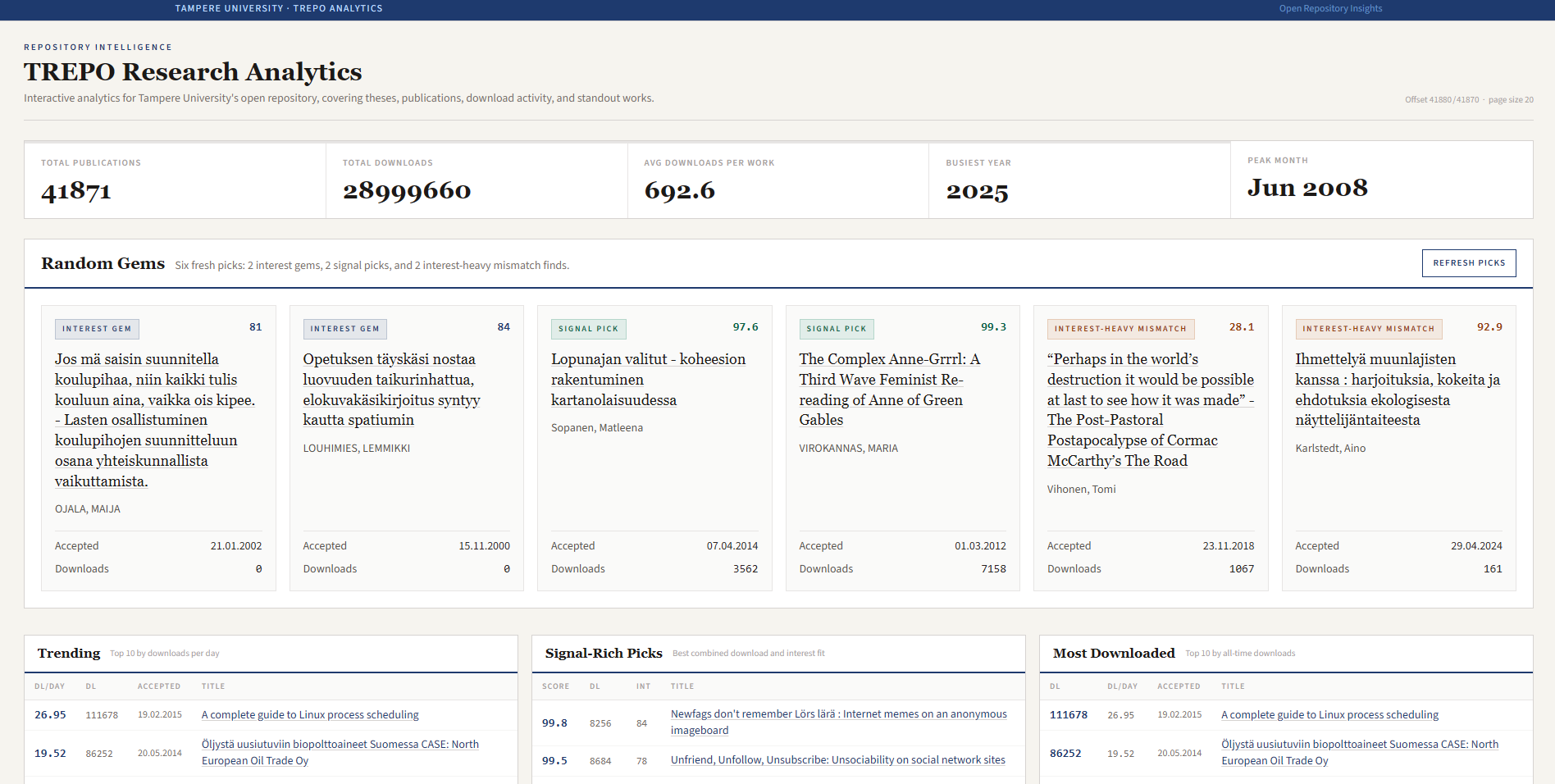The height and width of the screenshot is (784, 1555).
Task: Click the Tampere University · TREPO Analytics header
Action: [279, 8]
